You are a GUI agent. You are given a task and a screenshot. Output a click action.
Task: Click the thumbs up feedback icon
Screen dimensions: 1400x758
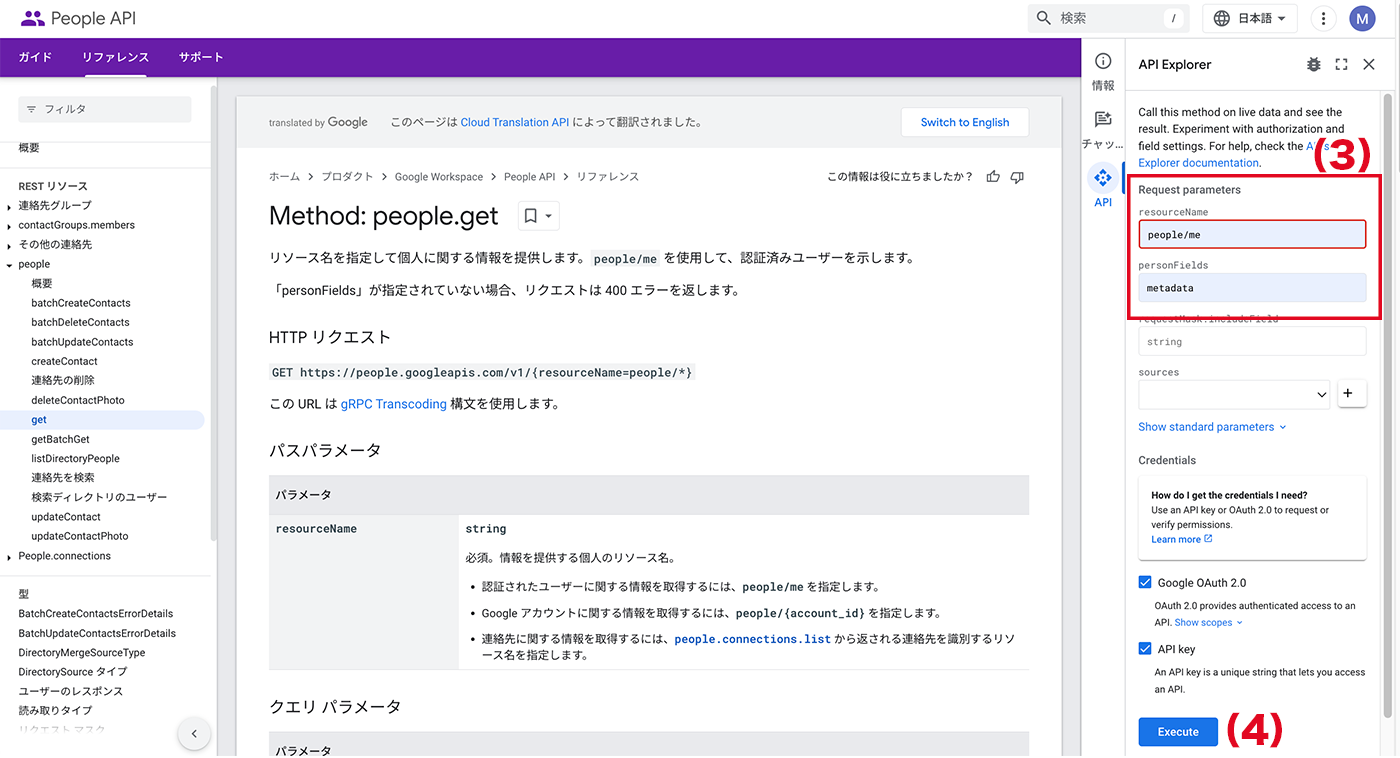tap(993, 177)
